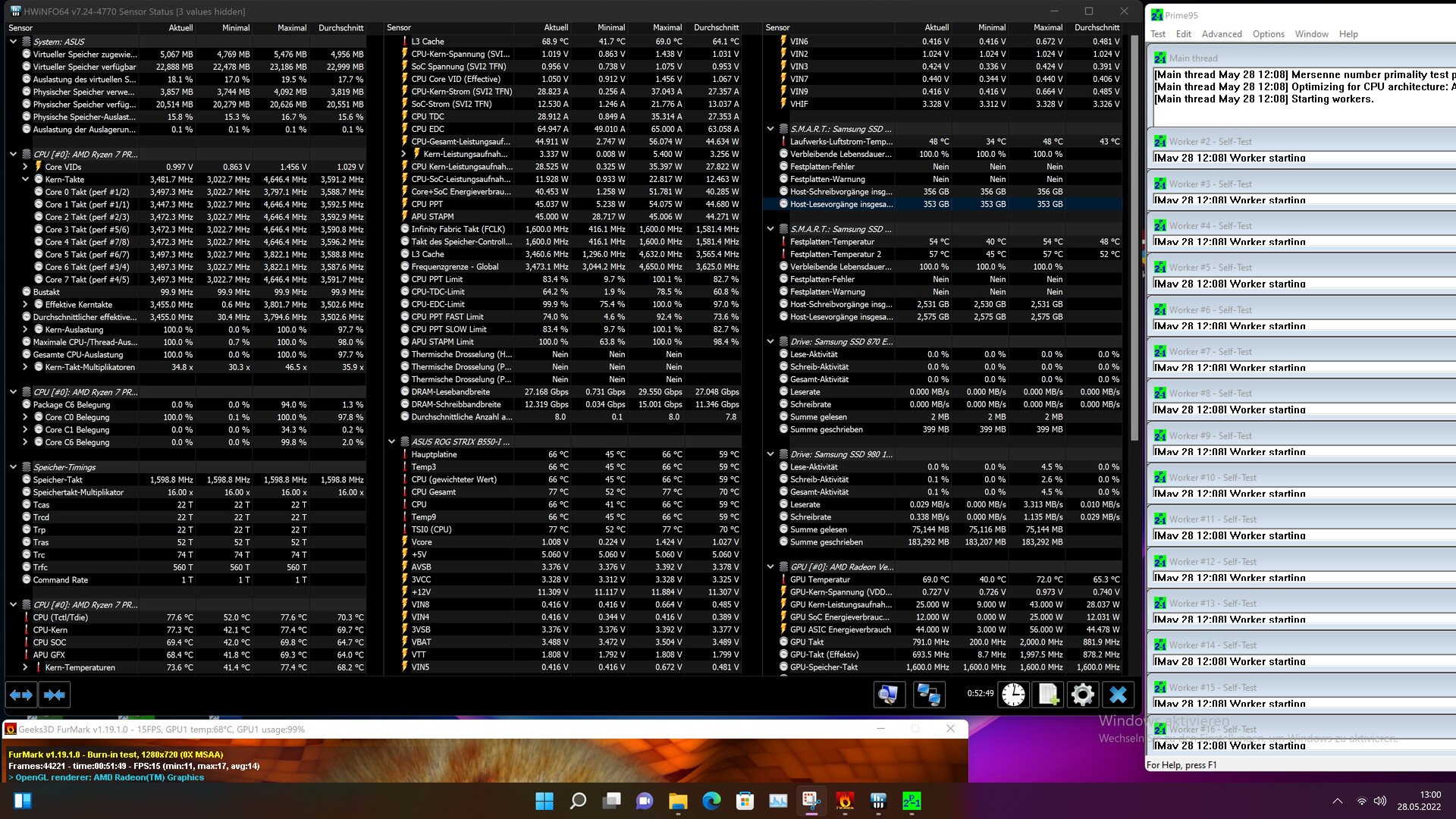
Task: Collapse the System: ASUS sensor group
Action: [x=13, y=42]
